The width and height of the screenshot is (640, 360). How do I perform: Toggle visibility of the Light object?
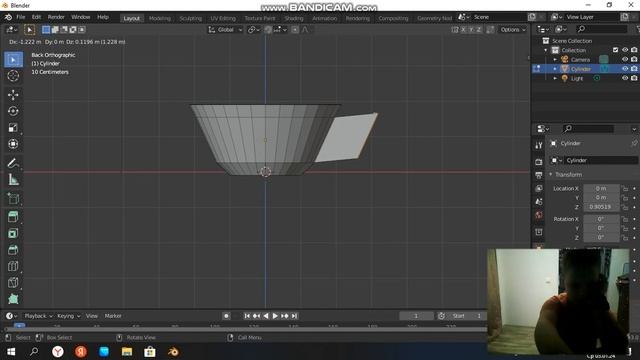tap(625, 78)
